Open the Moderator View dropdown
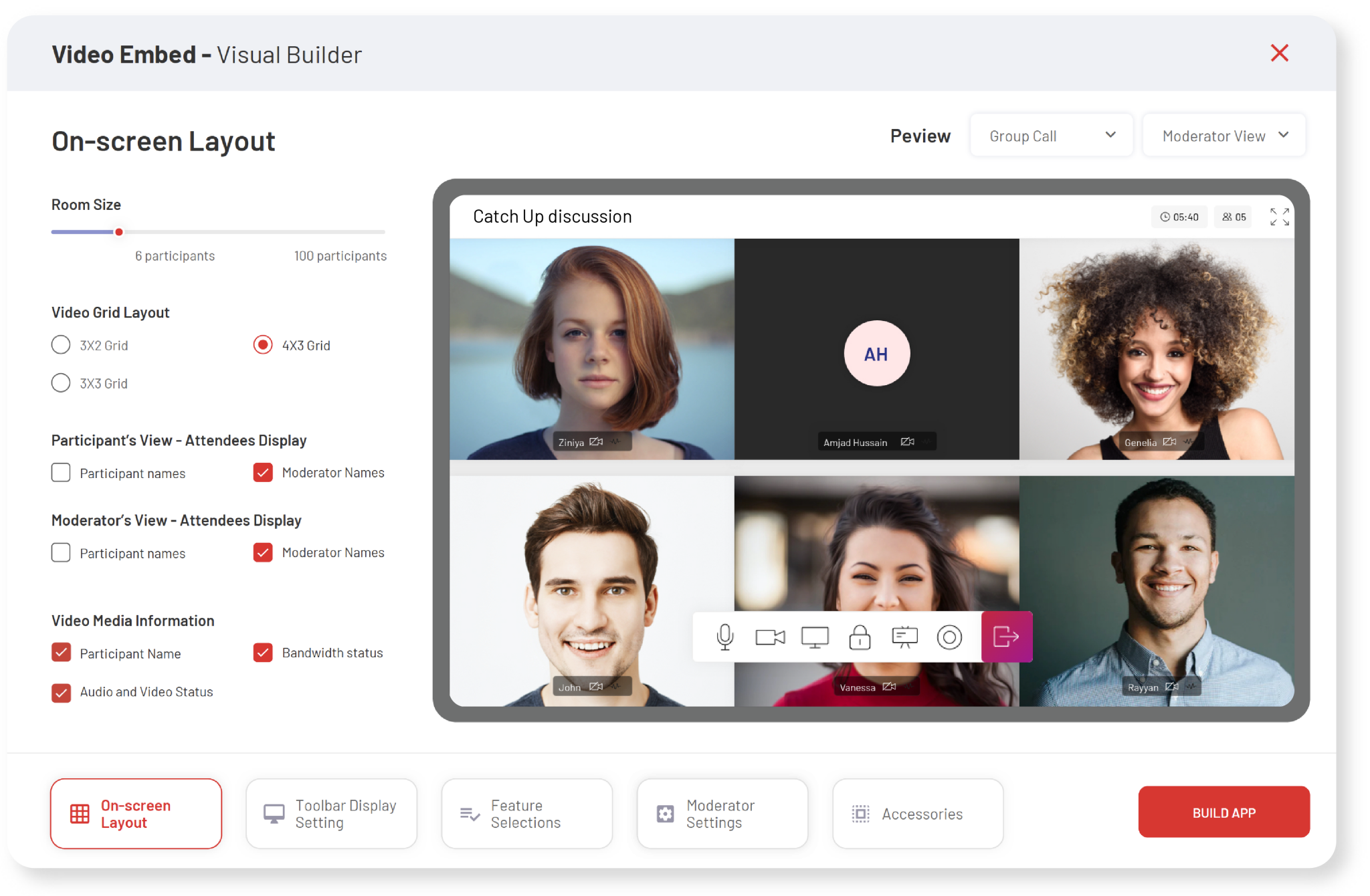 click(1224, 135)
